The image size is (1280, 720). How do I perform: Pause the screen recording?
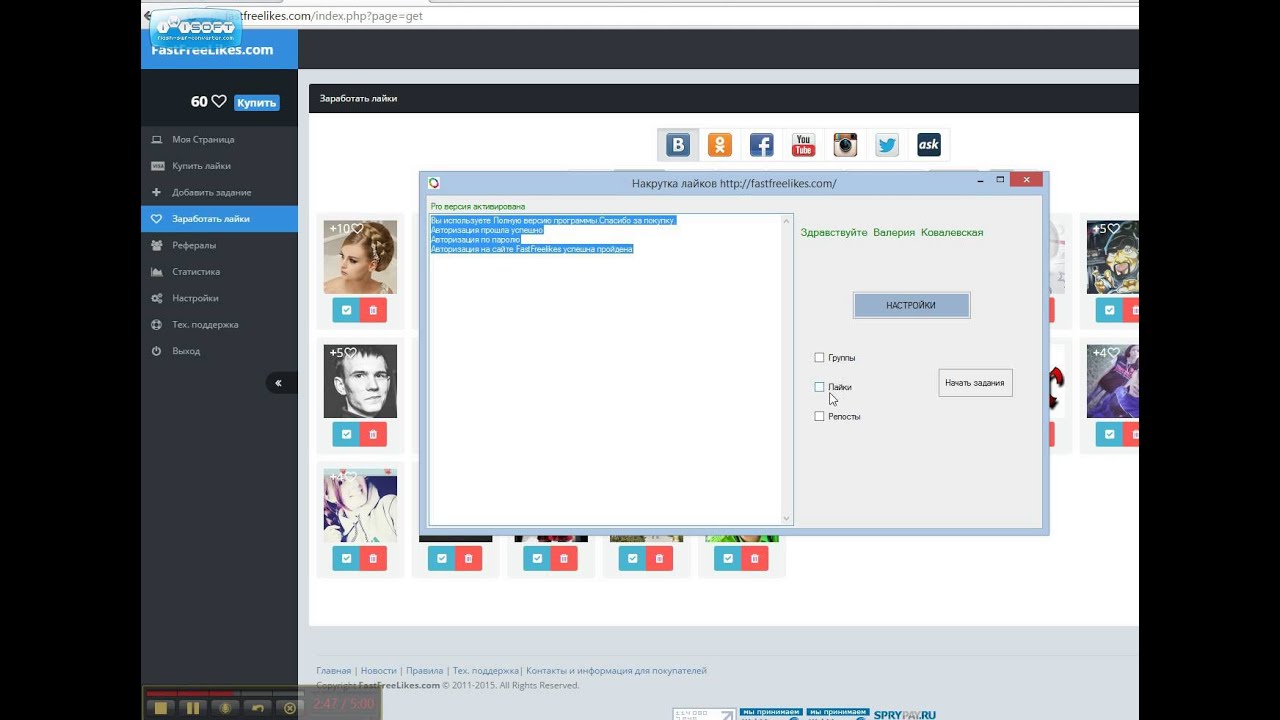pos(193,708)
